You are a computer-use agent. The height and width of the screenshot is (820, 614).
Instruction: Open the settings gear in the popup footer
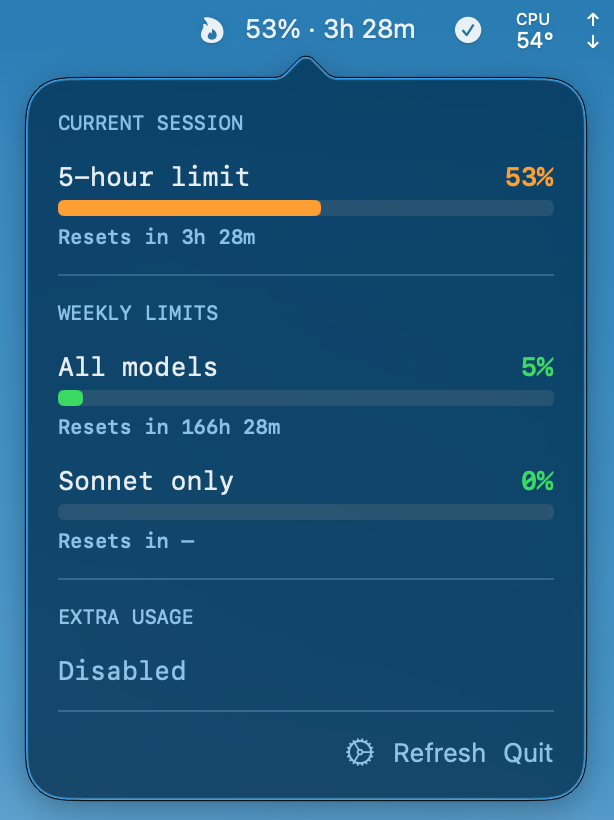tap(358, 752)
